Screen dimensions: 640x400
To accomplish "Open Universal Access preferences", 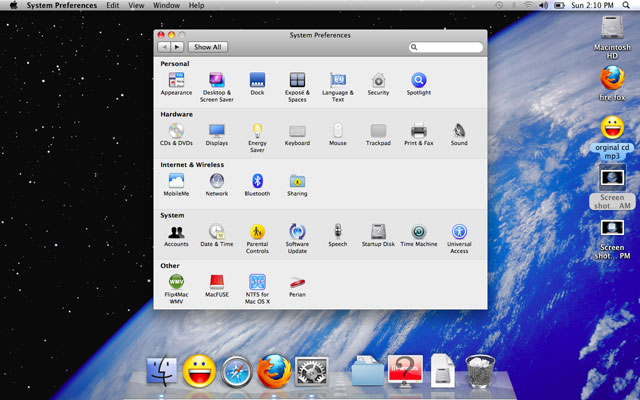I will tap(459, 239).
